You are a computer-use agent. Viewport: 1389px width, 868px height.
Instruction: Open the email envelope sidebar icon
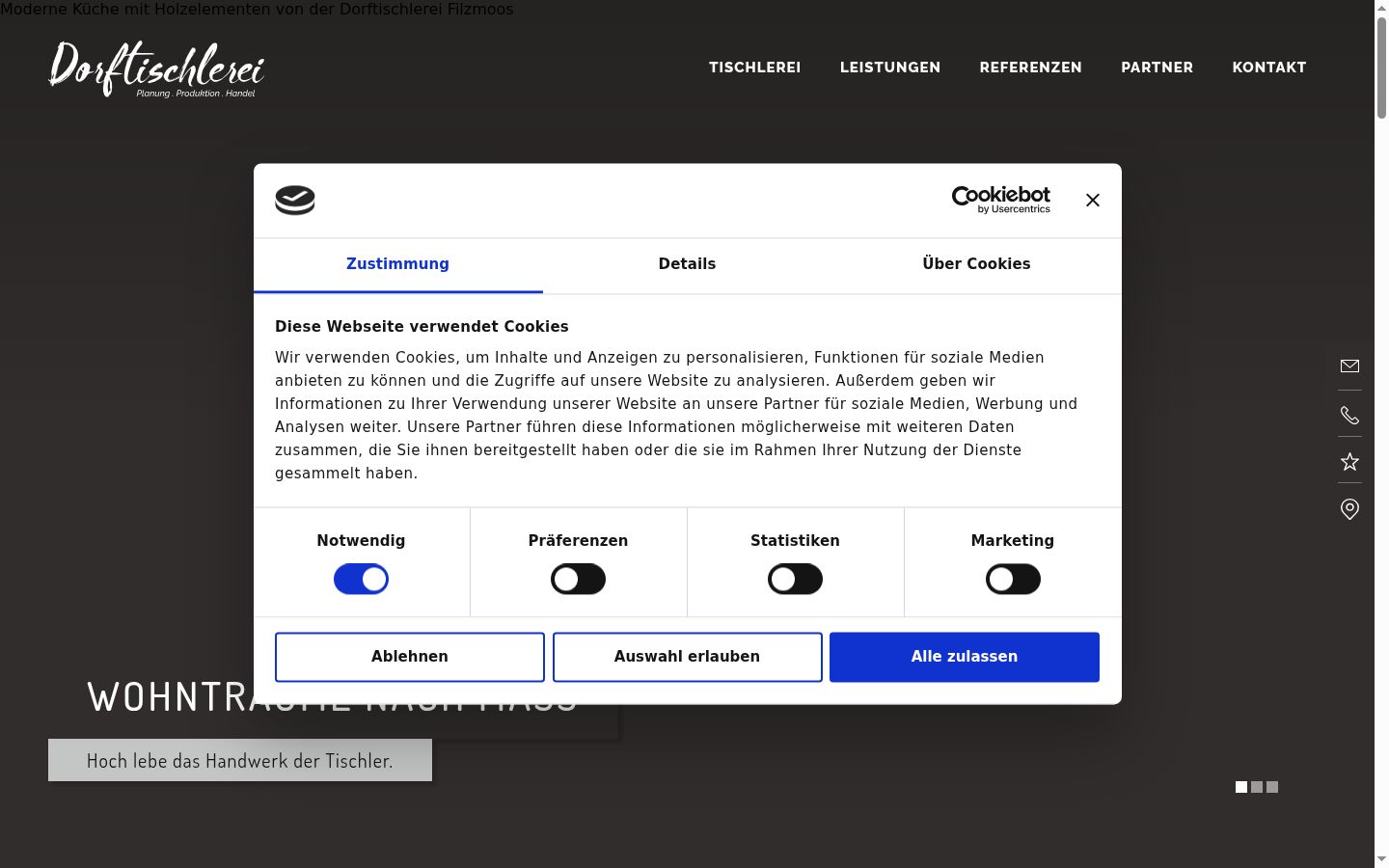(1349, 366)
